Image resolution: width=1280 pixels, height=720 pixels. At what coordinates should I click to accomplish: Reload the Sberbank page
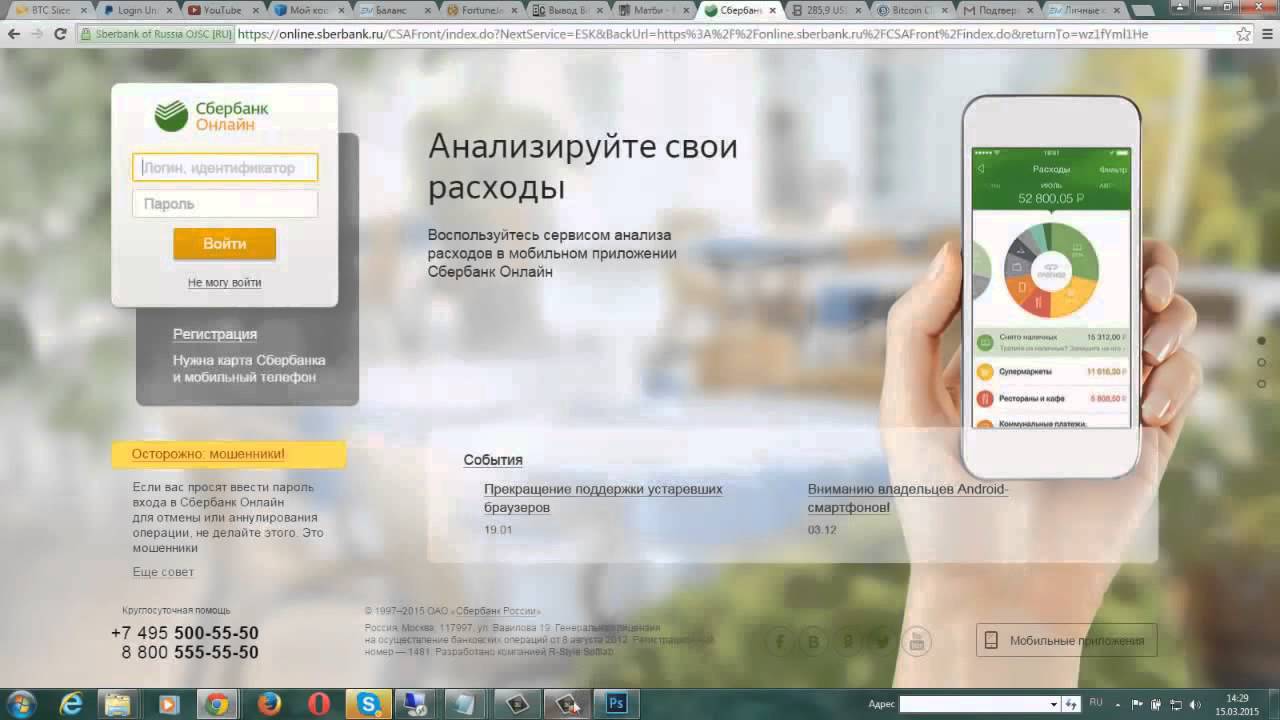[x=60, y=33]
